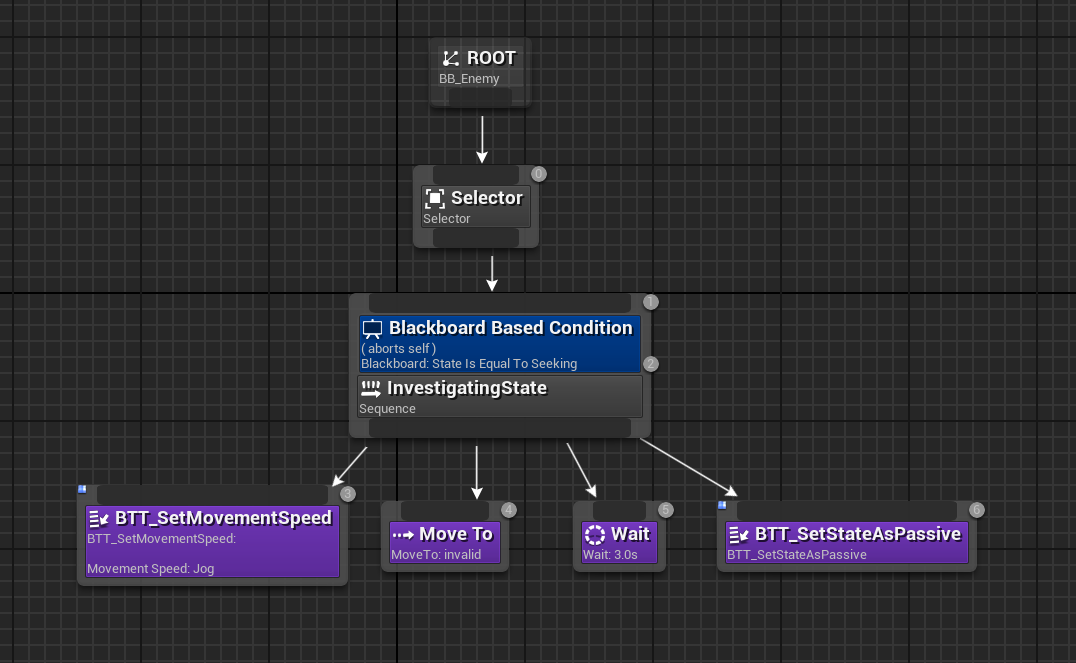Viewport: 1076px width, 663px height.
Task: Click execution index badge 6
Action: click(x=976, y=510)
